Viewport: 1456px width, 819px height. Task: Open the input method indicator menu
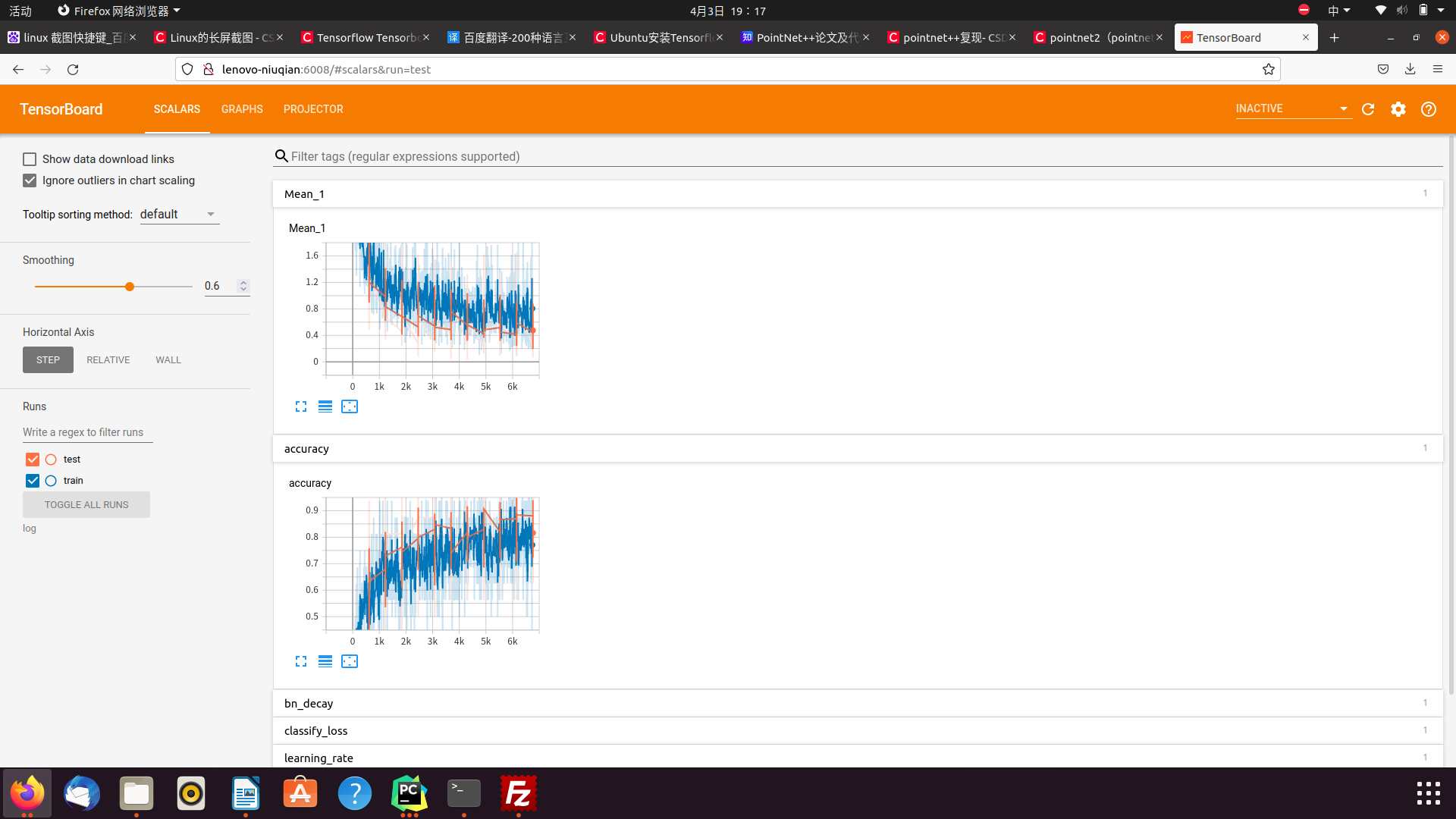(1338, 11)
